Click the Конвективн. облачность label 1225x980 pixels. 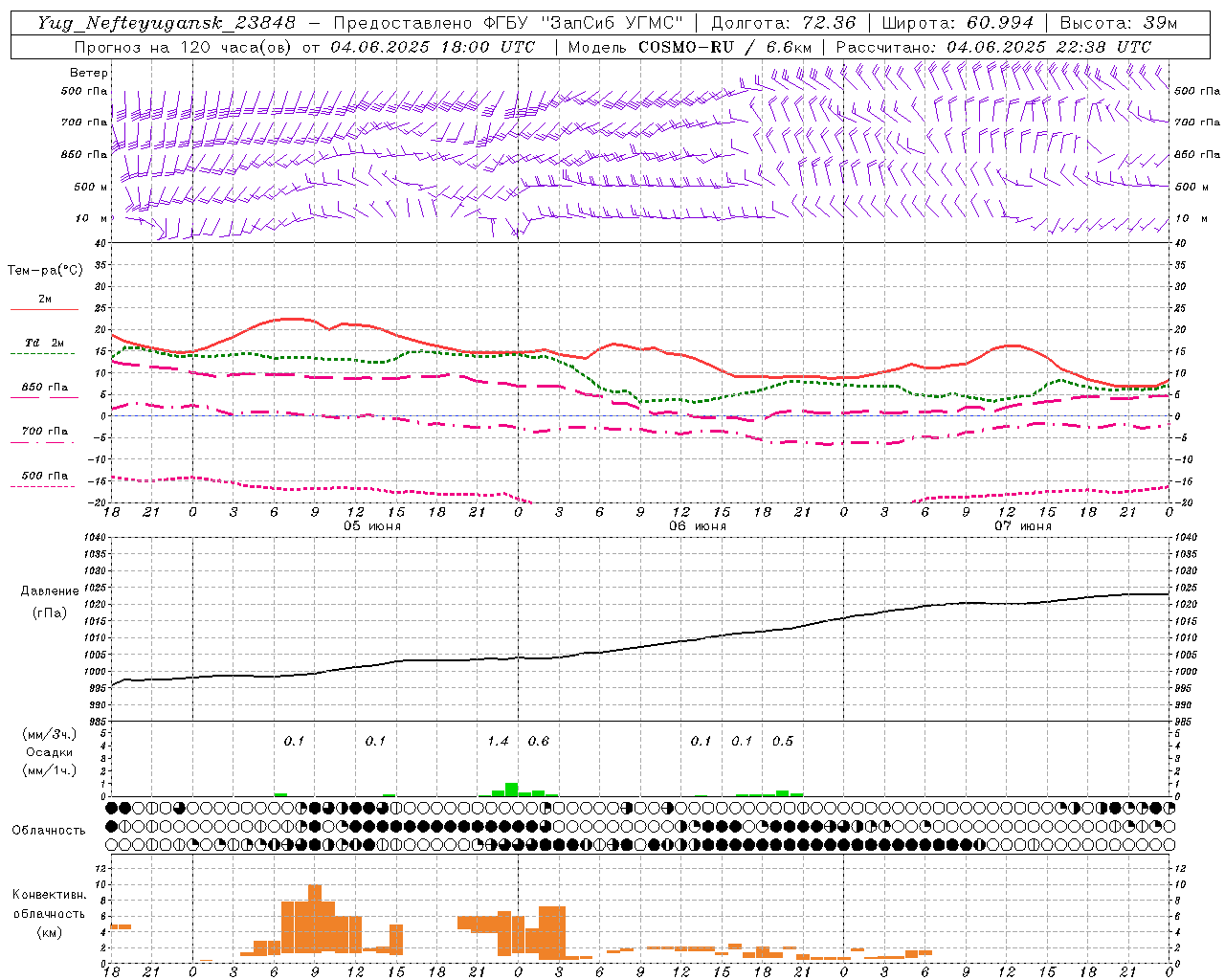[x=49, y=903]
